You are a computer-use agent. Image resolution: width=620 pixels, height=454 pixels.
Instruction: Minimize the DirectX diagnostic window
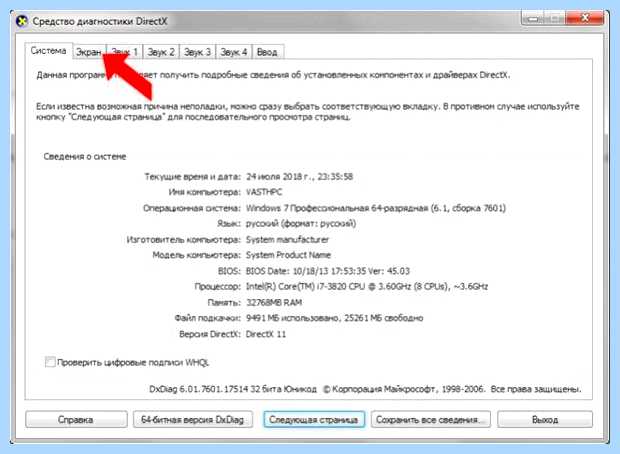click(x=533, y=18)
